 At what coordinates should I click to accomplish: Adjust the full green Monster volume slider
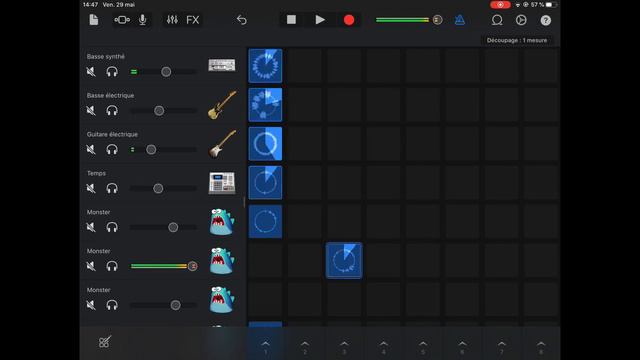[x=164, y=266]
